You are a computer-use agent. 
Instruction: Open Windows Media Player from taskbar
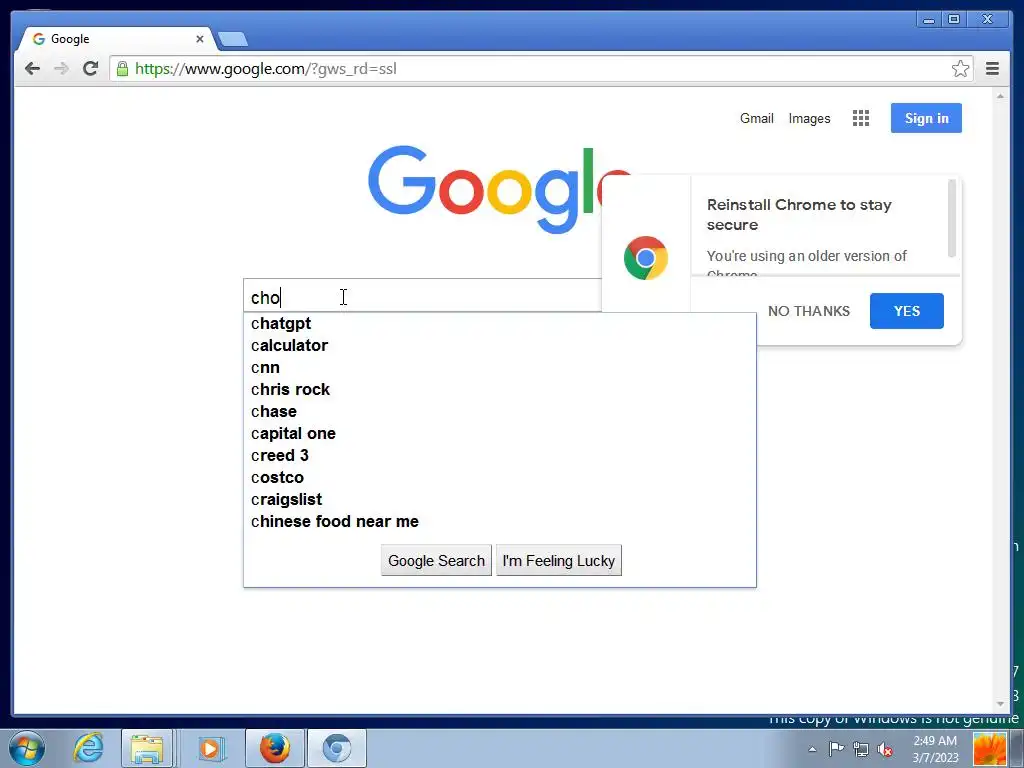pyautogui.click(x=210, y=748)
